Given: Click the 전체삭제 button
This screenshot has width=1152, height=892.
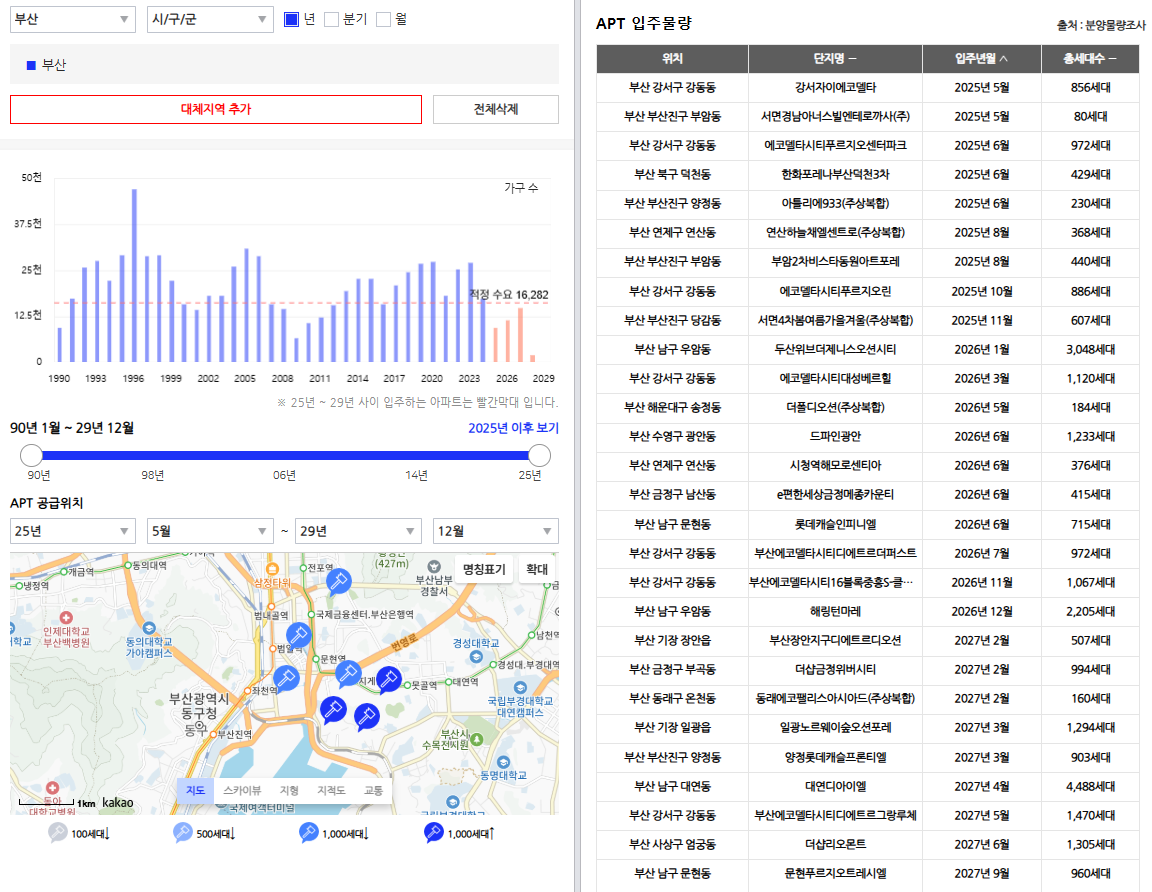Looking at the screenshot, I should [496, 109].
